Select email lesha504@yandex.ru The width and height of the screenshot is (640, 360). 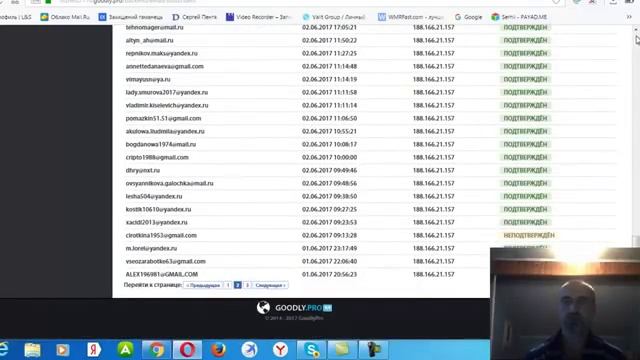point(154,196)
